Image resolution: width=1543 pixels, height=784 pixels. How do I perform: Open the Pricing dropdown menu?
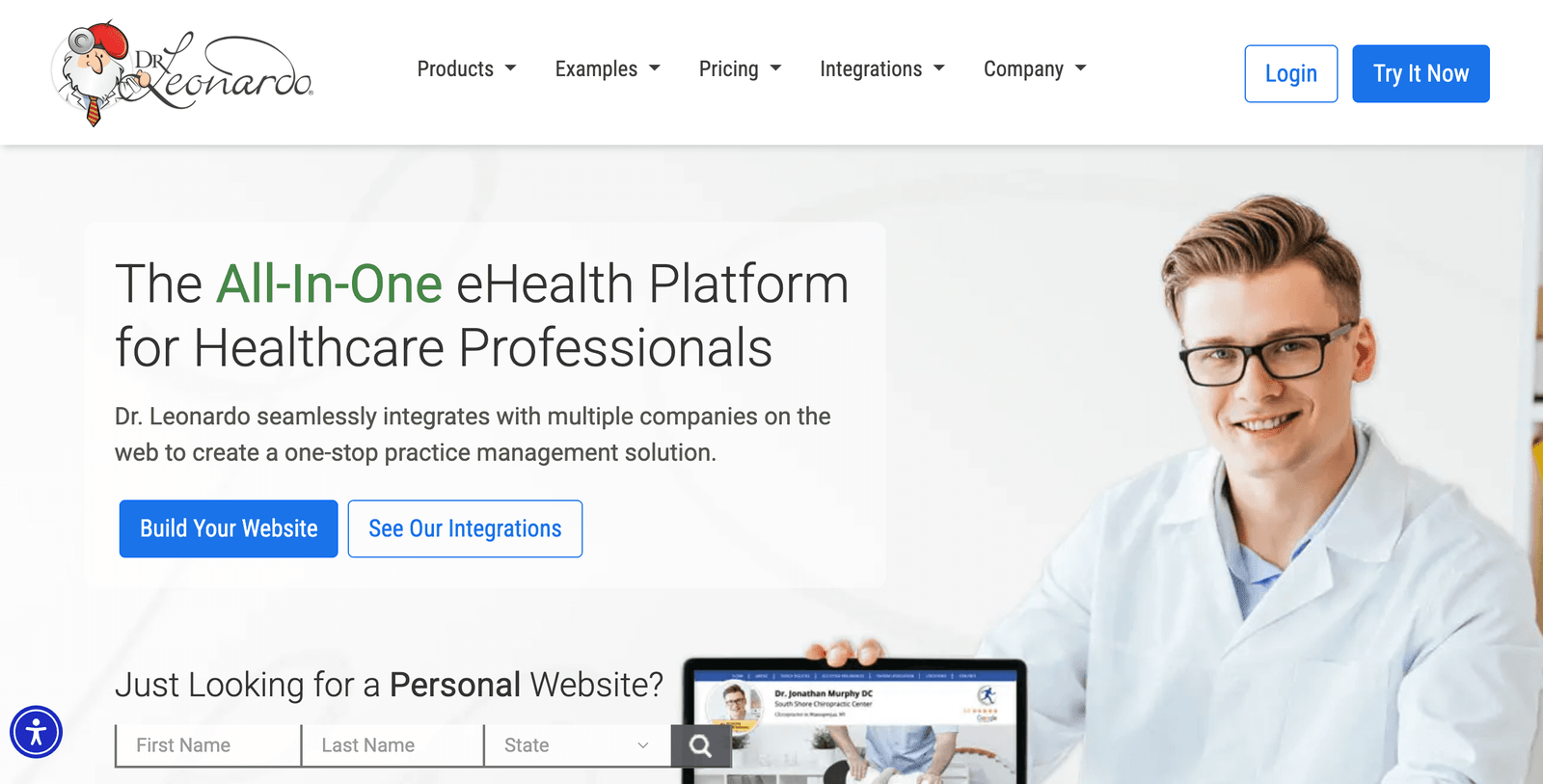click(x=740, y=69)
